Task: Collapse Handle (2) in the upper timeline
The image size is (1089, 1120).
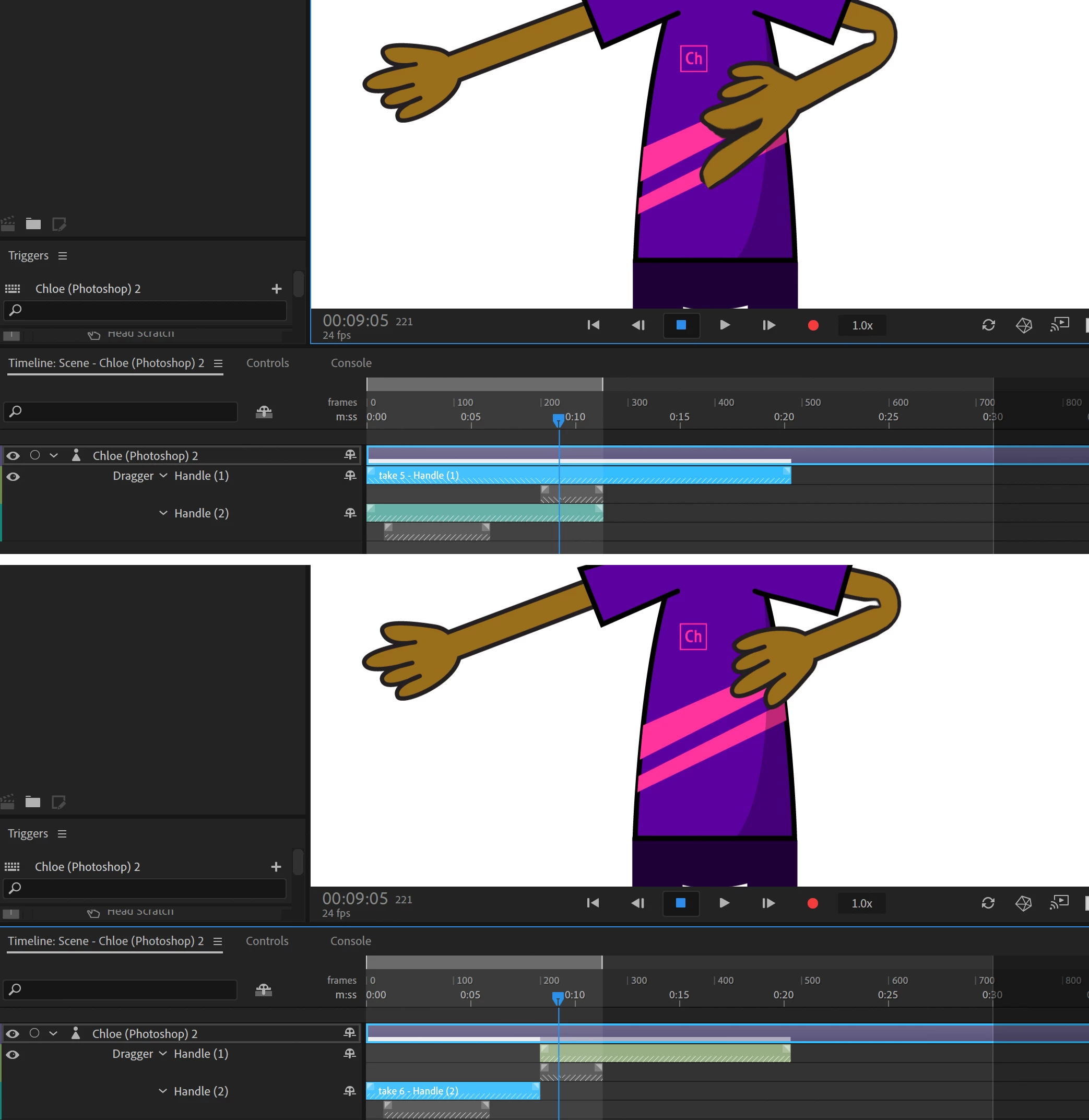Action: [163, 513]
